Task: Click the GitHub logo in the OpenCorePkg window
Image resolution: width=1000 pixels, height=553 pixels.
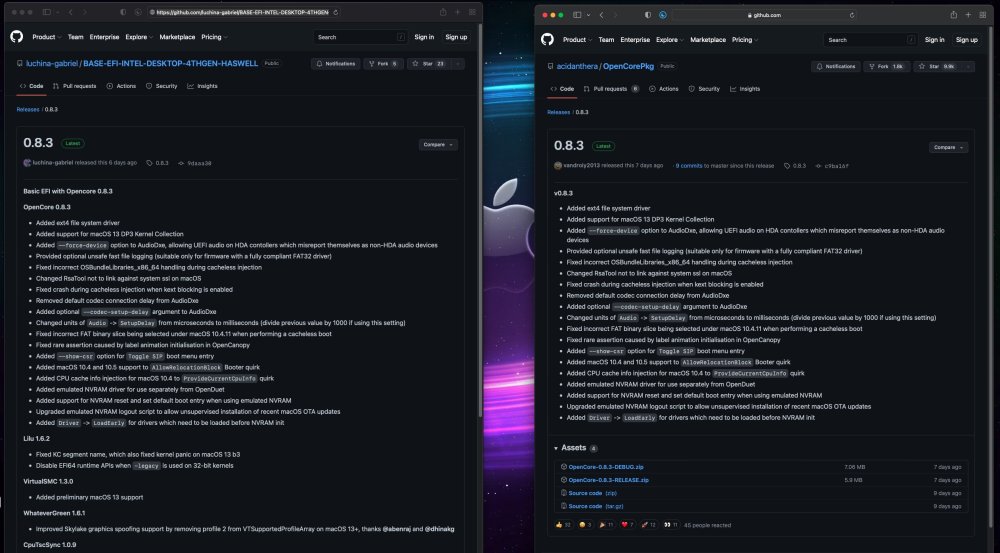Action: (x=547, y=40)
